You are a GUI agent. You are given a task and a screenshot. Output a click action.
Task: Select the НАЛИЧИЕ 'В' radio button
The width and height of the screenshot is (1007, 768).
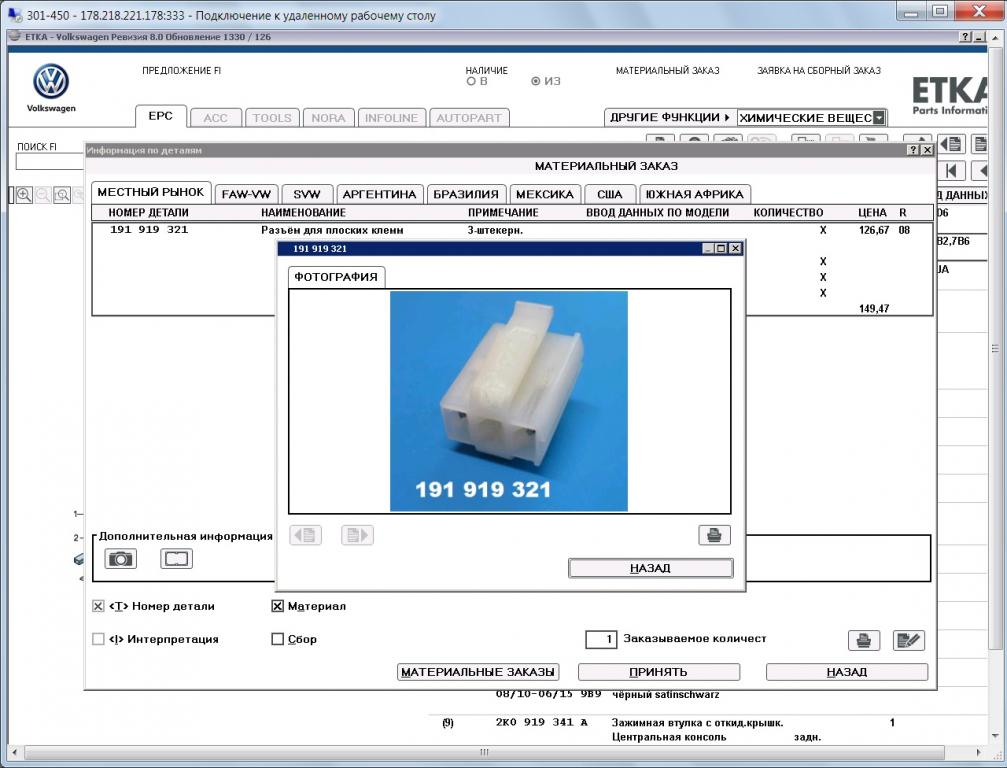pos(471,82)
